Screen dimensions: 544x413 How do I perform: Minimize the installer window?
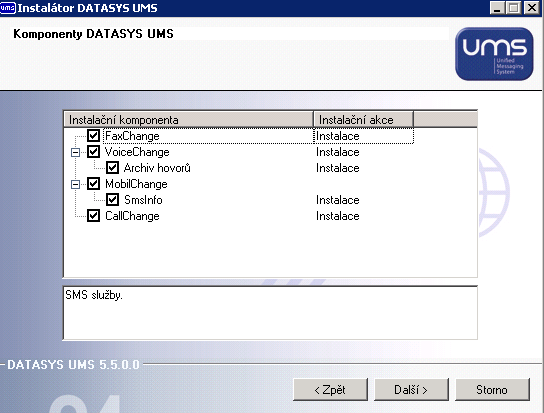pyautogui.click(x=497, y=8)
